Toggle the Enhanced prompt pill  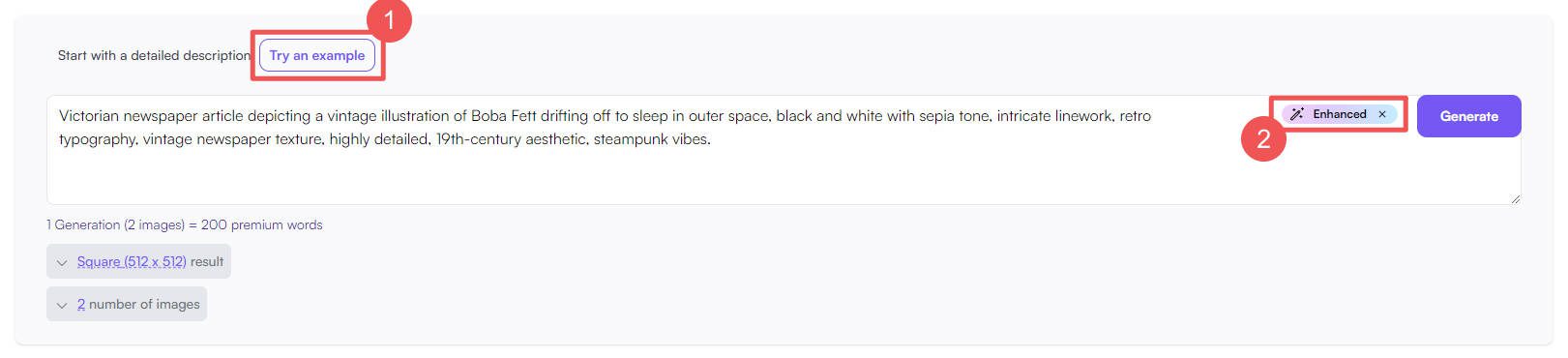[1340, 114]
